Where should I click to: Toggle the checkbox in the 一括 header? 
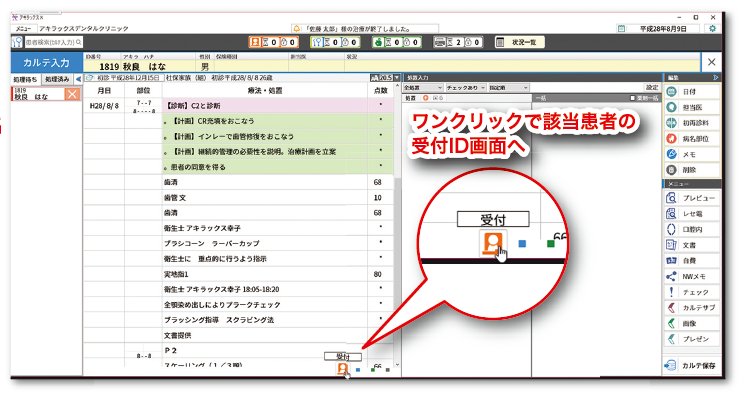coord(632,98)
